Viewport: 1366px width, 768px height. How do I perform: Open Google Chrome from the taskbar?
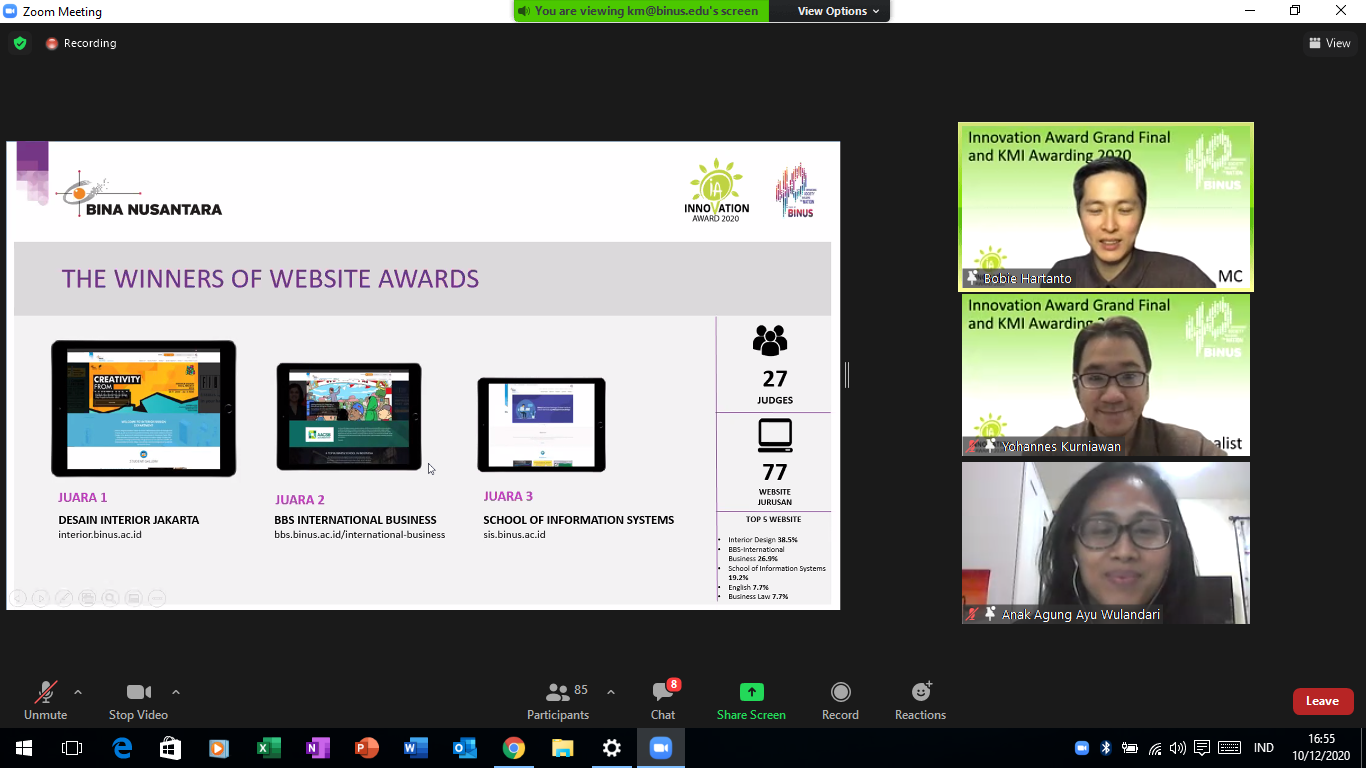(x=514, y=748)
